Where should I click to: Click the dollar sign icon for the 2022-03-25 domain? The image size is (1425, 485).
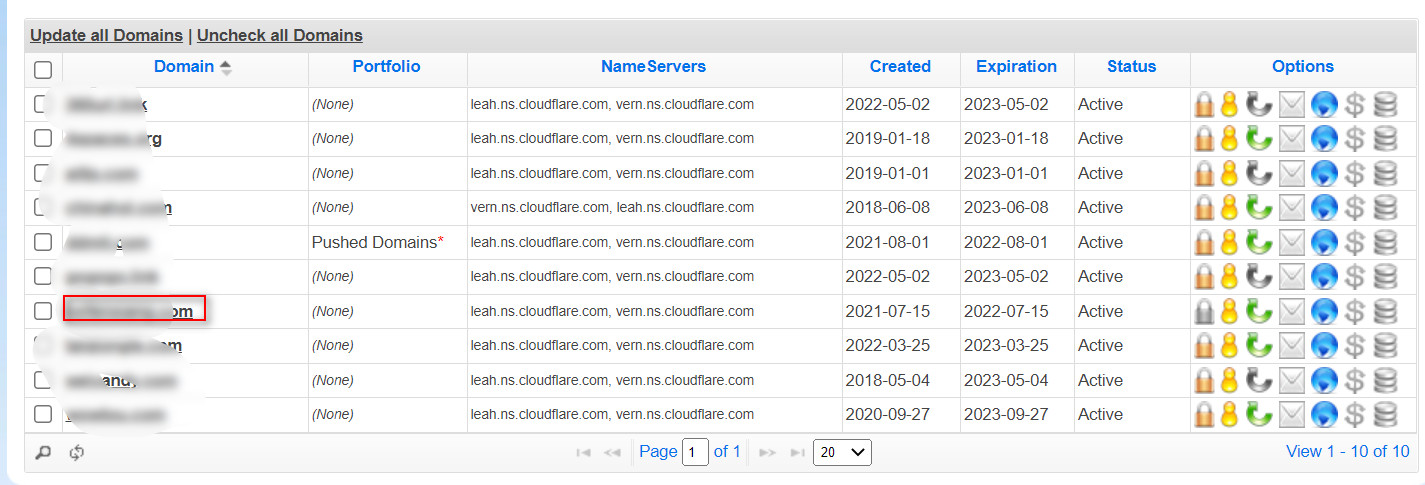point(1355,346)
